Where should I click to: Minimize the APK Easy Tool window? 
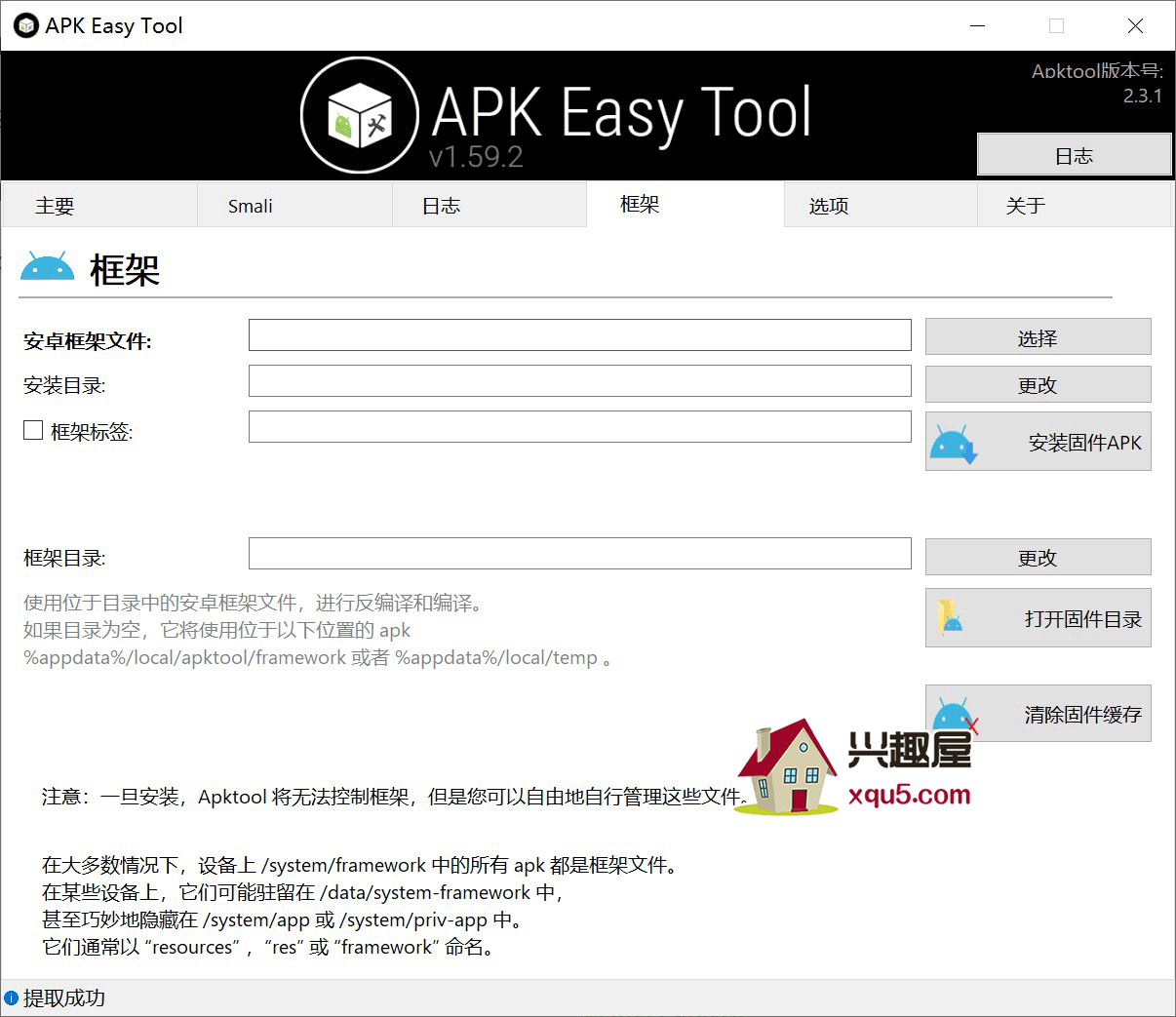(x=978, y=25)
